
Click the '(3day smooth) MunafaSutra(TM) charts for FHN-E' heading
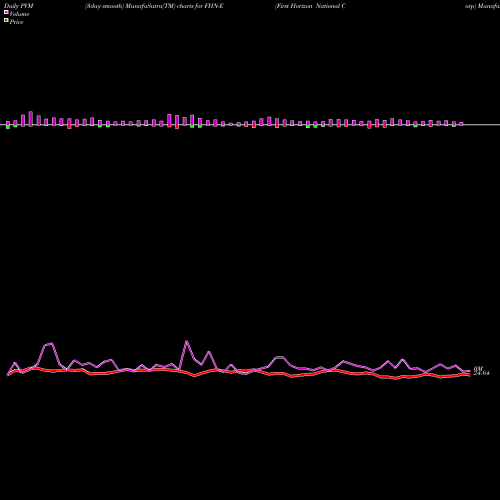pos(154,6)
